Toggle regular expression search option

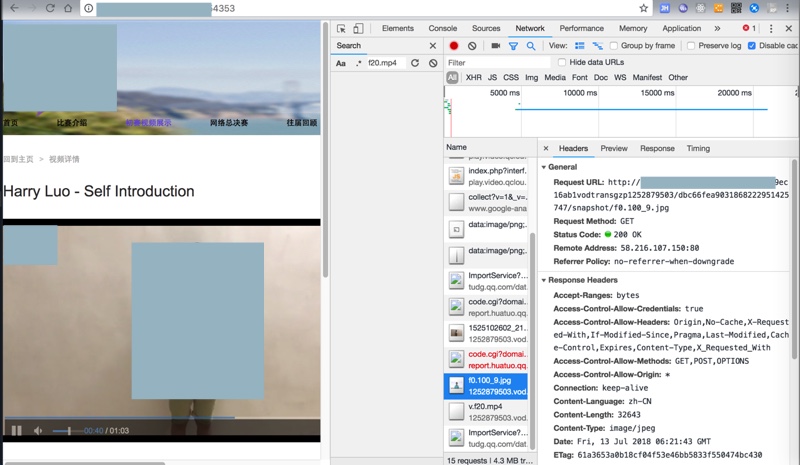[x=358, y=63]
